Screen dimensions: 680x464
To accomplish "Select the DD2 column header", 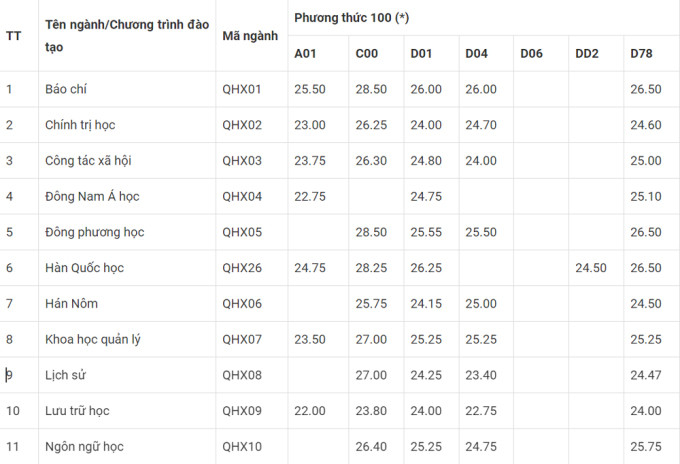I will 587,53.
